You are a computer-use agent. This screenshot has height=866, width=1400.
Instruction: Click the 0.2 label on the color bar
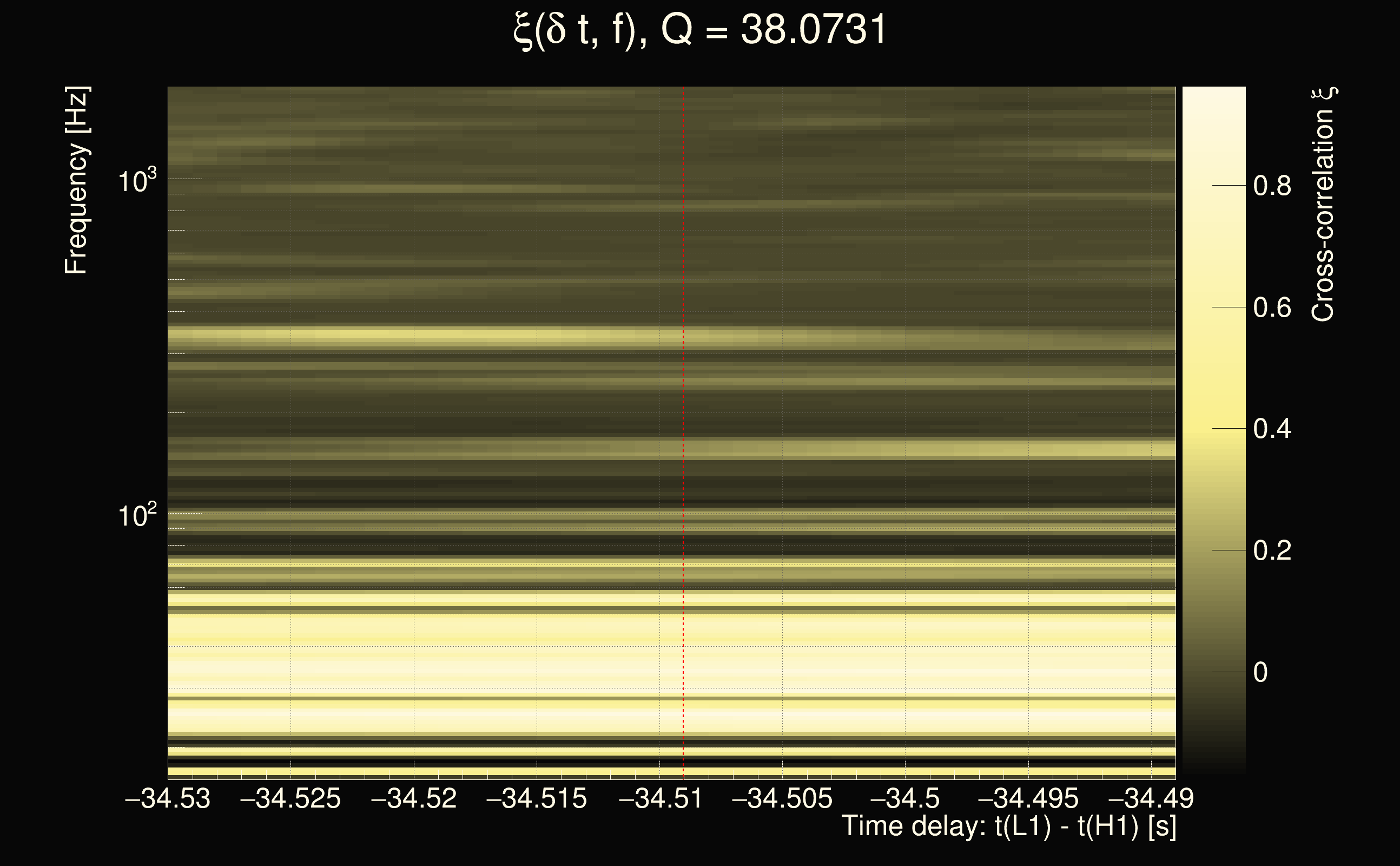[x=1272, y=551]
